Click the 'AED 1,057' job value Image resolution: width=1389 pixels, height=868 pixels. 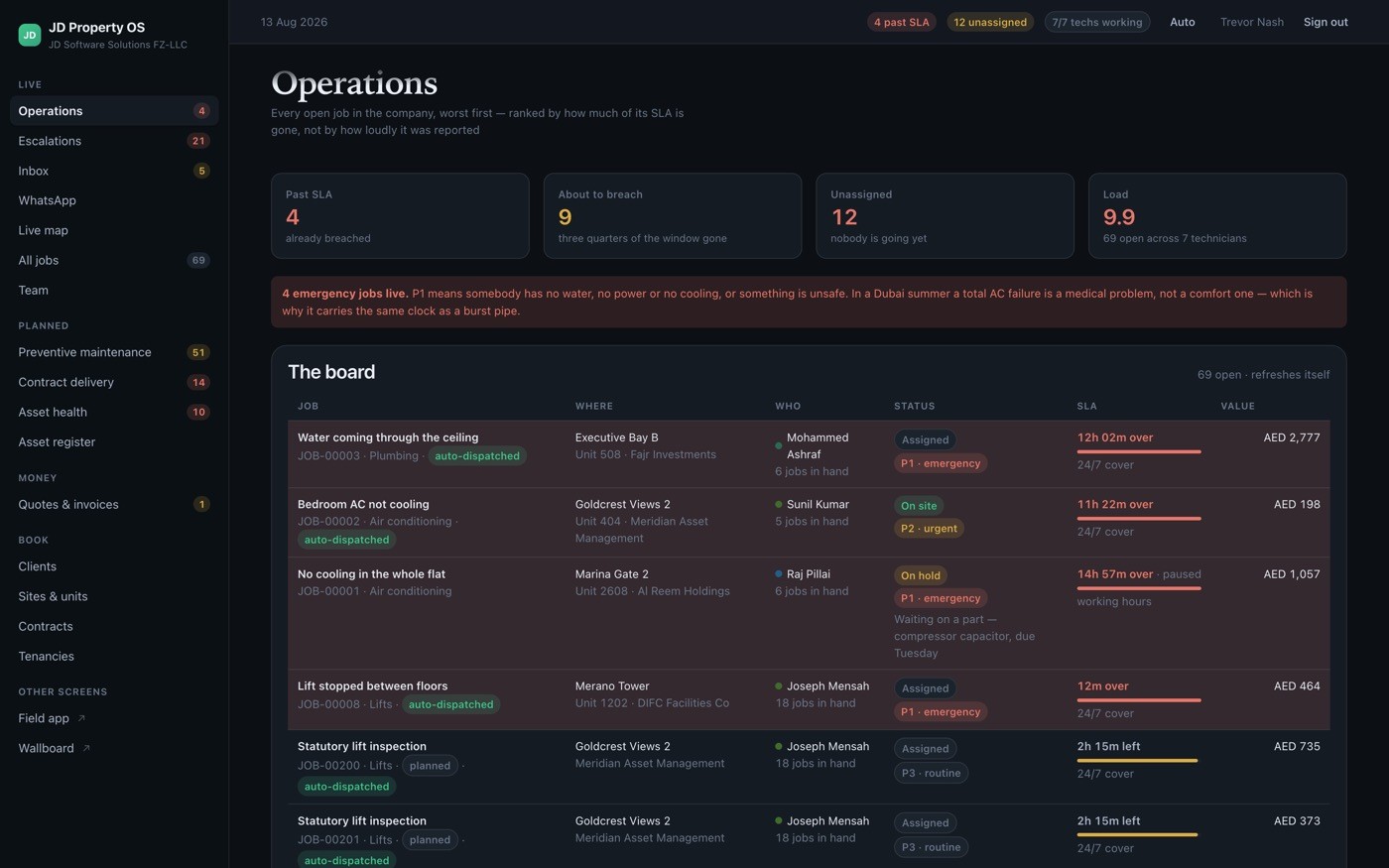1292,574
